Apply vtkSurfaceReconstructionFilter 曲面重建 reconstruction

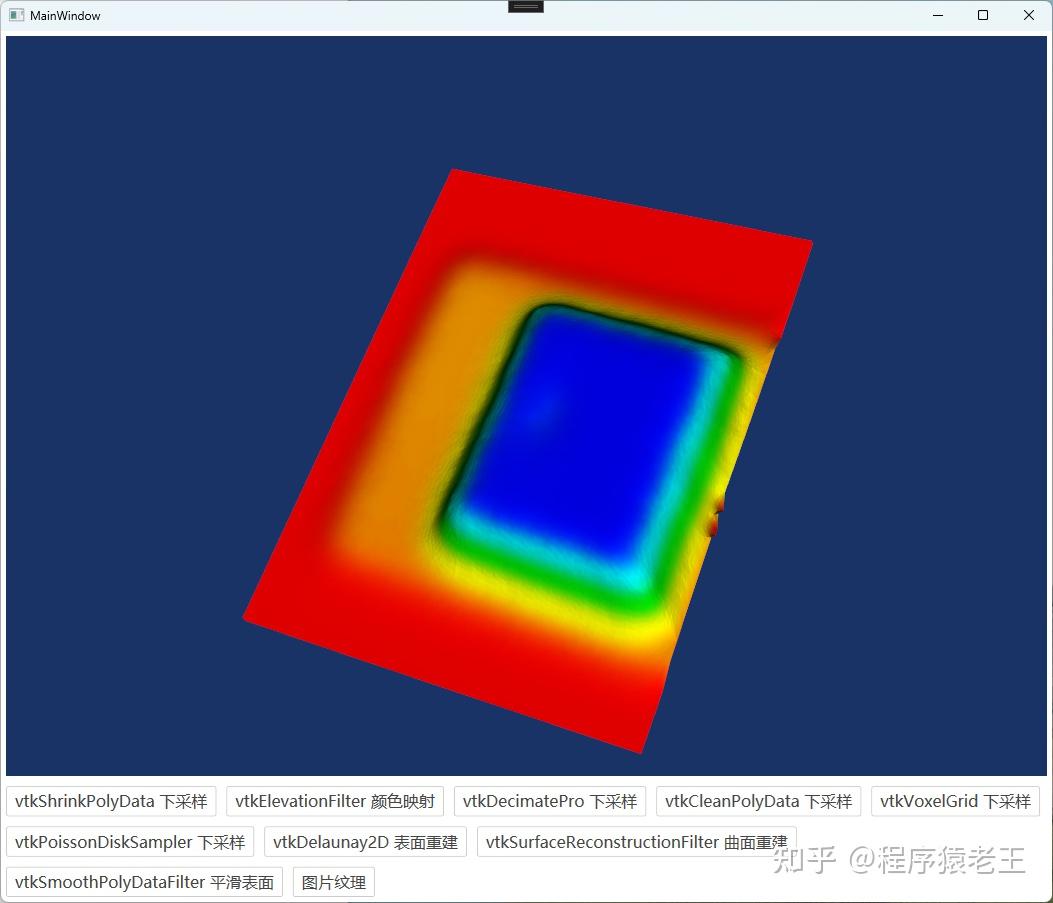(x=637, y=841)
